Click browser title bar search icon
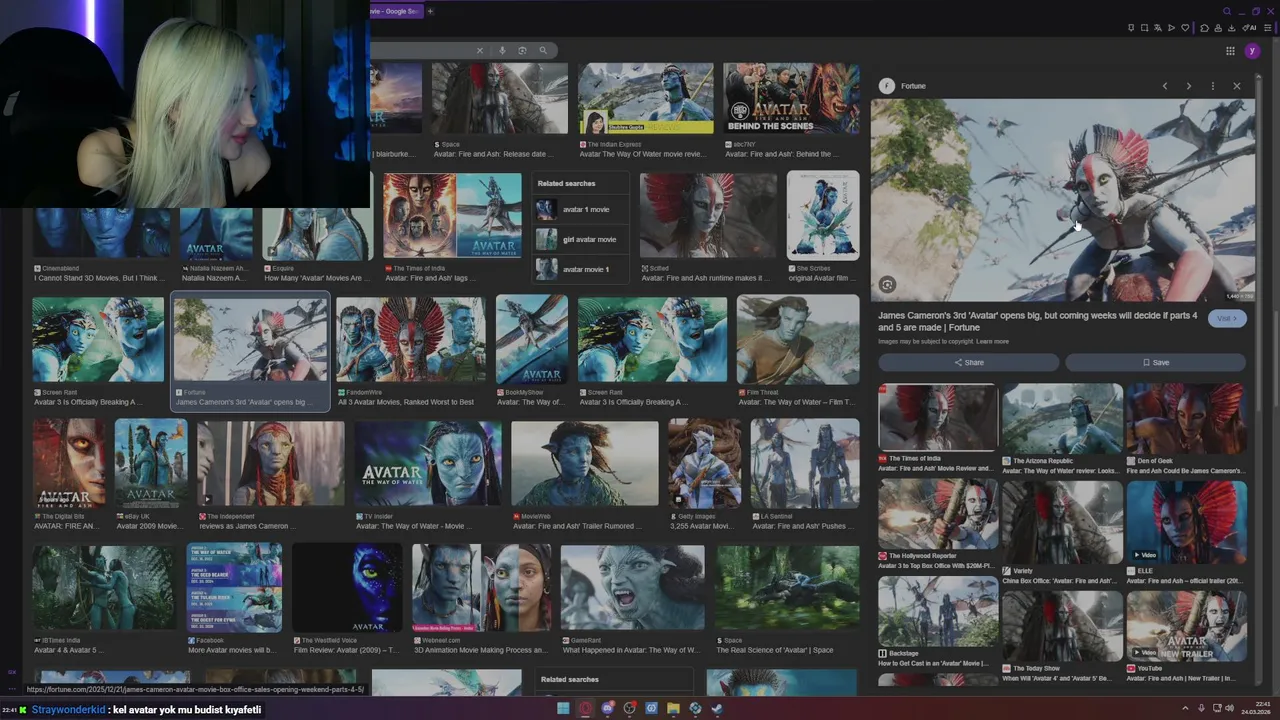 [x=1227, y=11]
